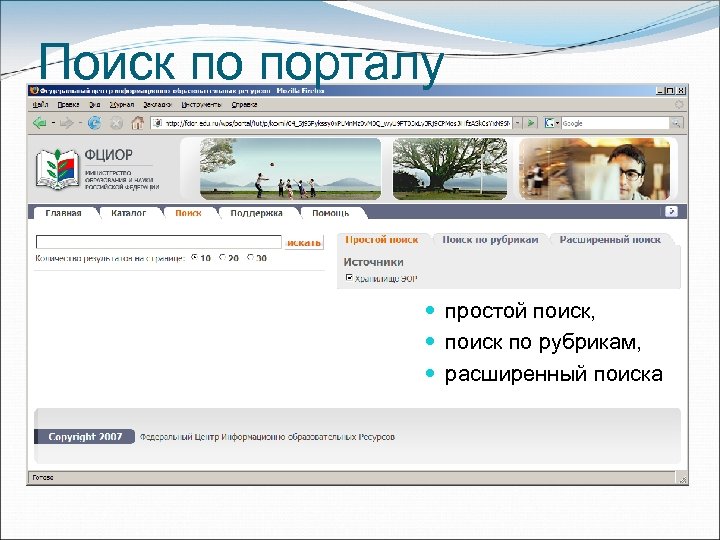
Task: Click the window resize grip in status bar
Action: (682, 478)
